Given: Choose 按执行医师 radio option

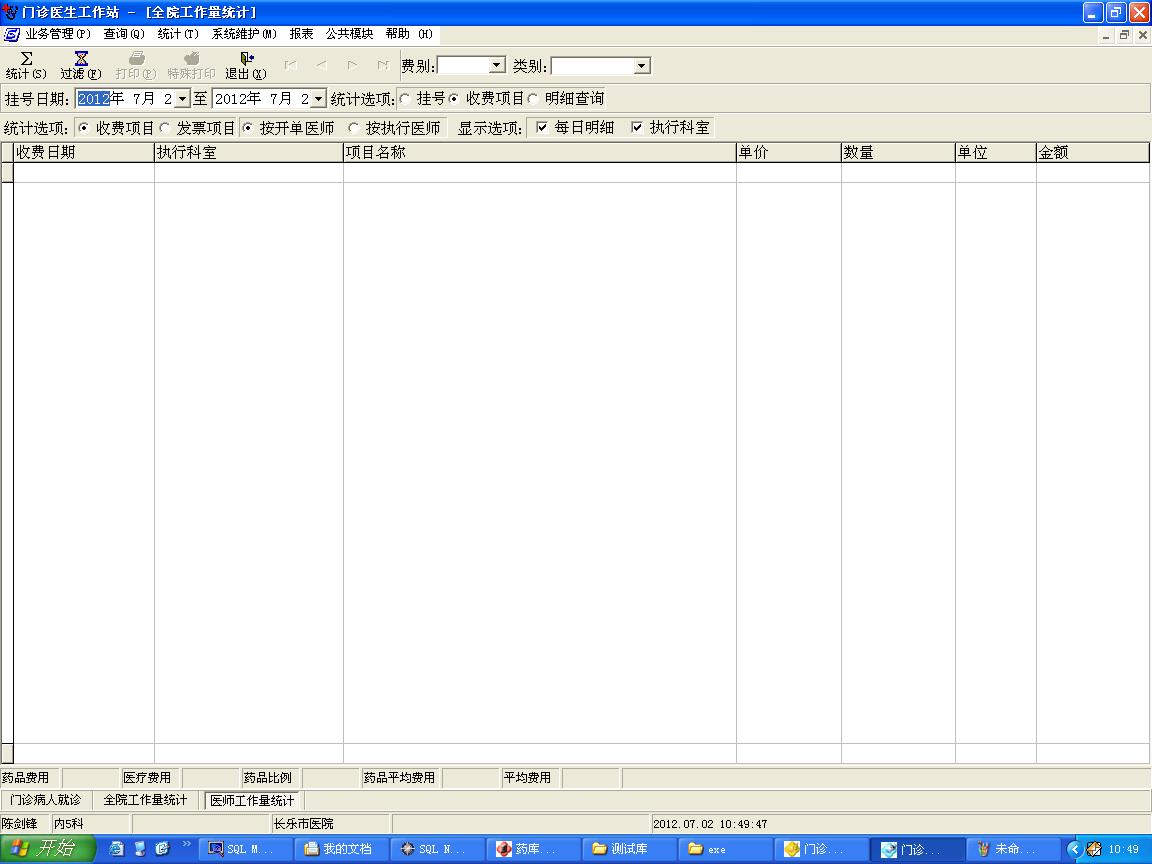Looking at the screenshot, I should tap(353, 128).
